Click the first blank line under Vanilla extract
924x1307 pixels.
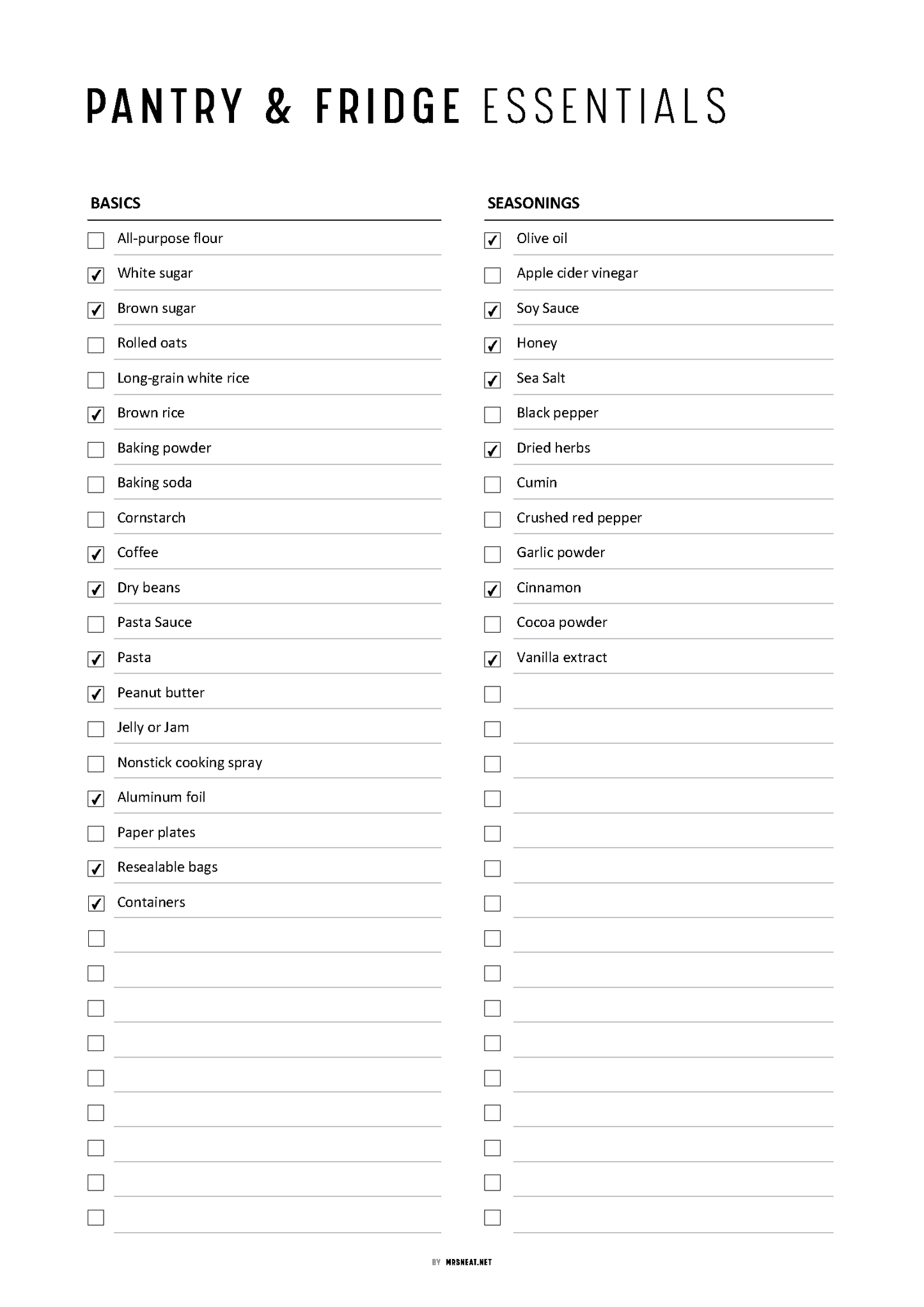point(673,695)
